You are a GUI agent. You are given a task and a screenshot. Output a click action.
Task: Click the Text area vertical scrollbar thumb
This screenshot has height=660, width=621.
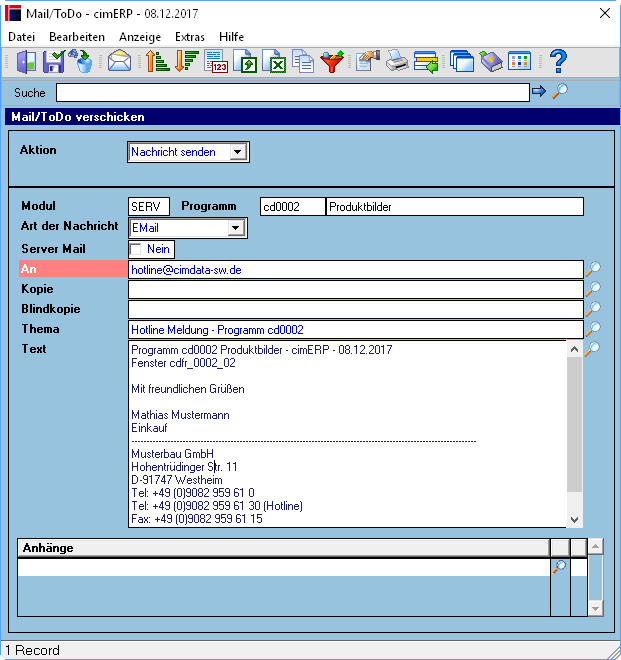coord(574,424)
